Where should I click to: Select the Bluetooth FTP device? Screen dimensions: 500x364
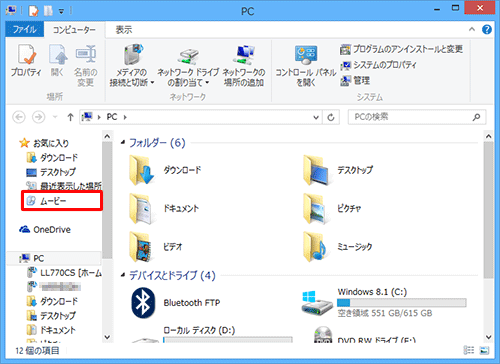coord(176,303)
